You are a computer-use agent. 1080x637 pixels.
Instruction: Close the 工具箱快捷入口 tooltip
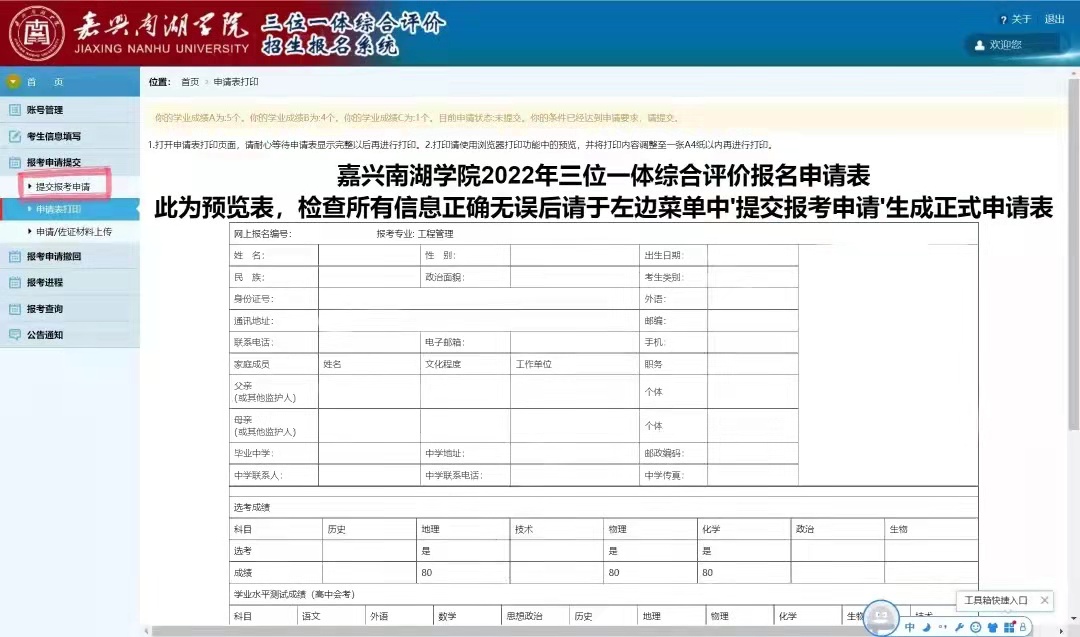click(x=1044, y=601)
